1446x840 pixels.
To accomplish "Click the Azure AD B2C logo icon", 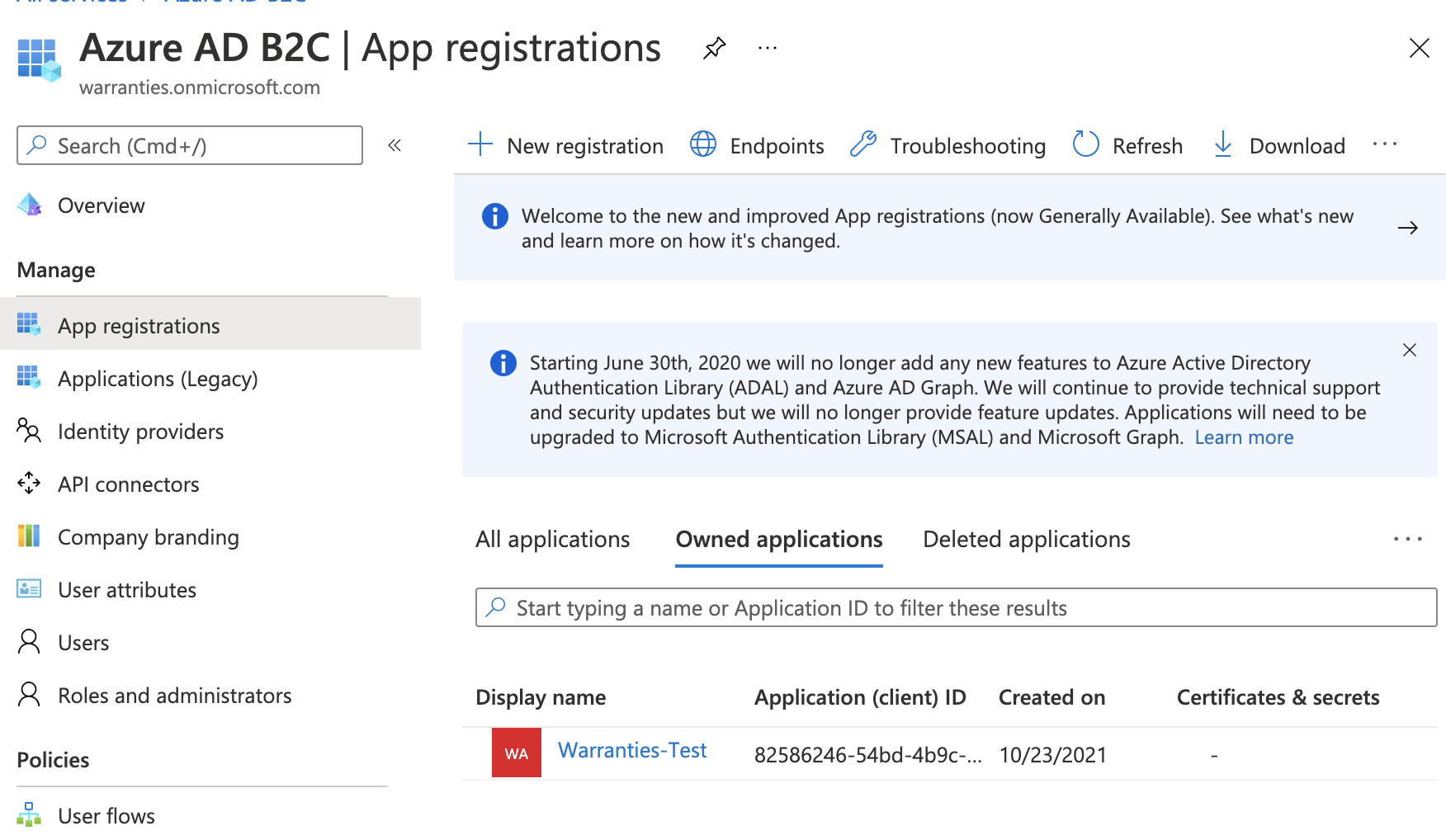I will 40,60.
